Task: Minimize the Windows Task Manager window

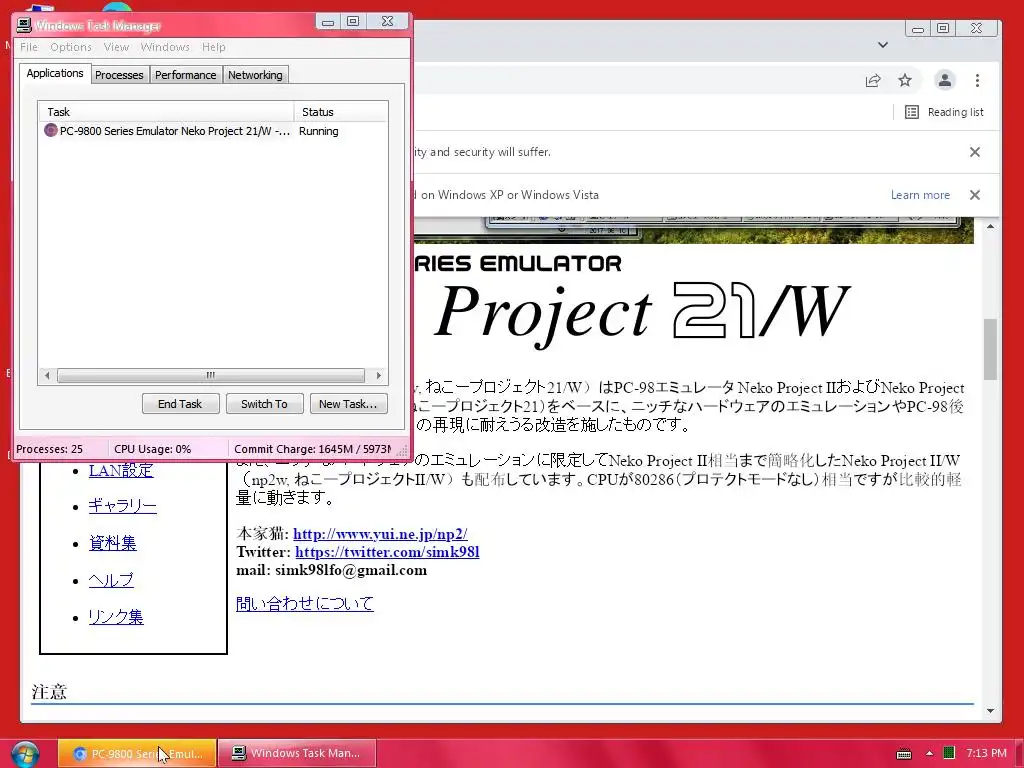Action: pos(328,22)
